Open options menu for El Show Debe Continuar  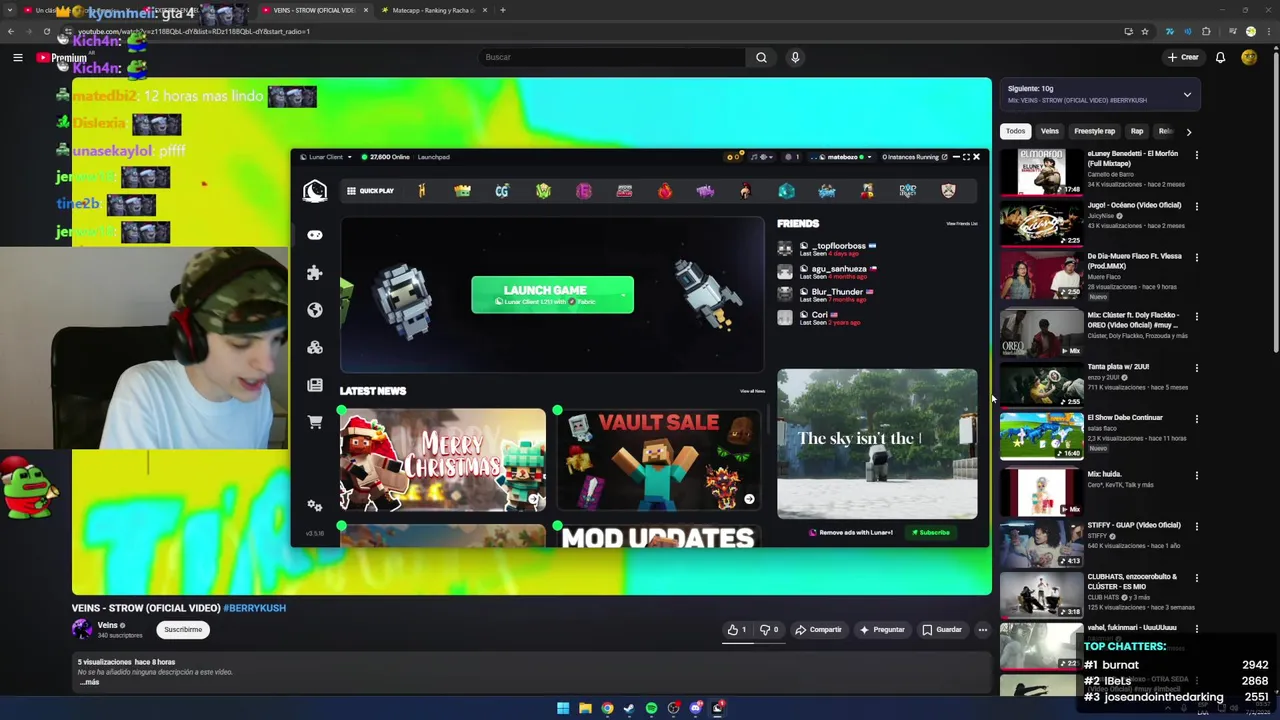1196,418
